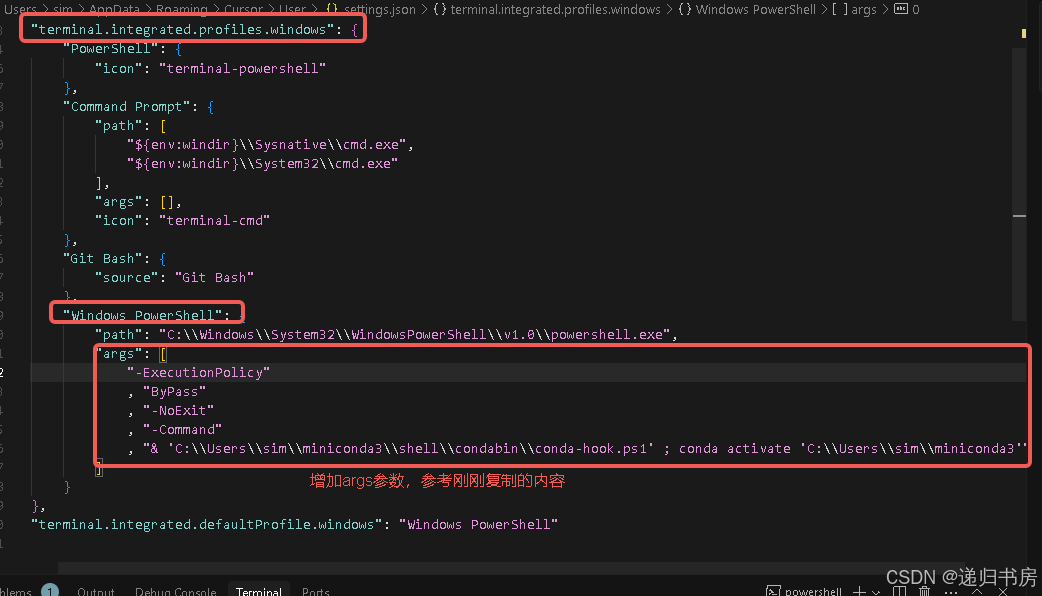
Task: Place cursor on "-ExecutionPolicy" argument
Action: tap(198, 372)
